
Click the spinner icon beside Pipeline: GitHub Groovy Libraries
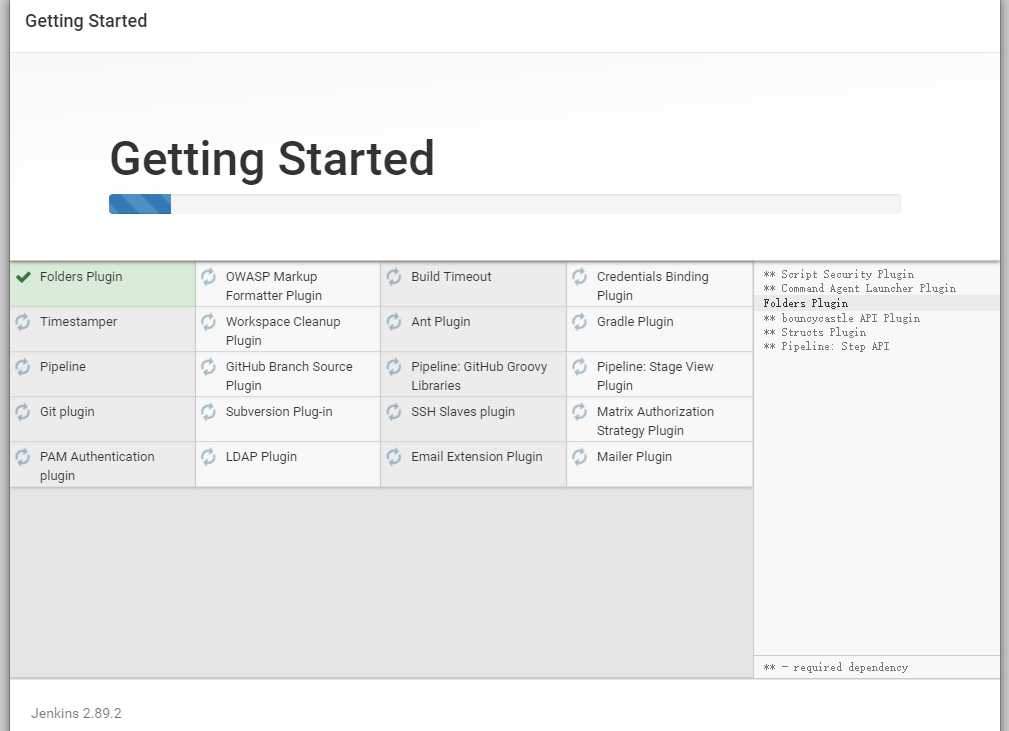394,367
